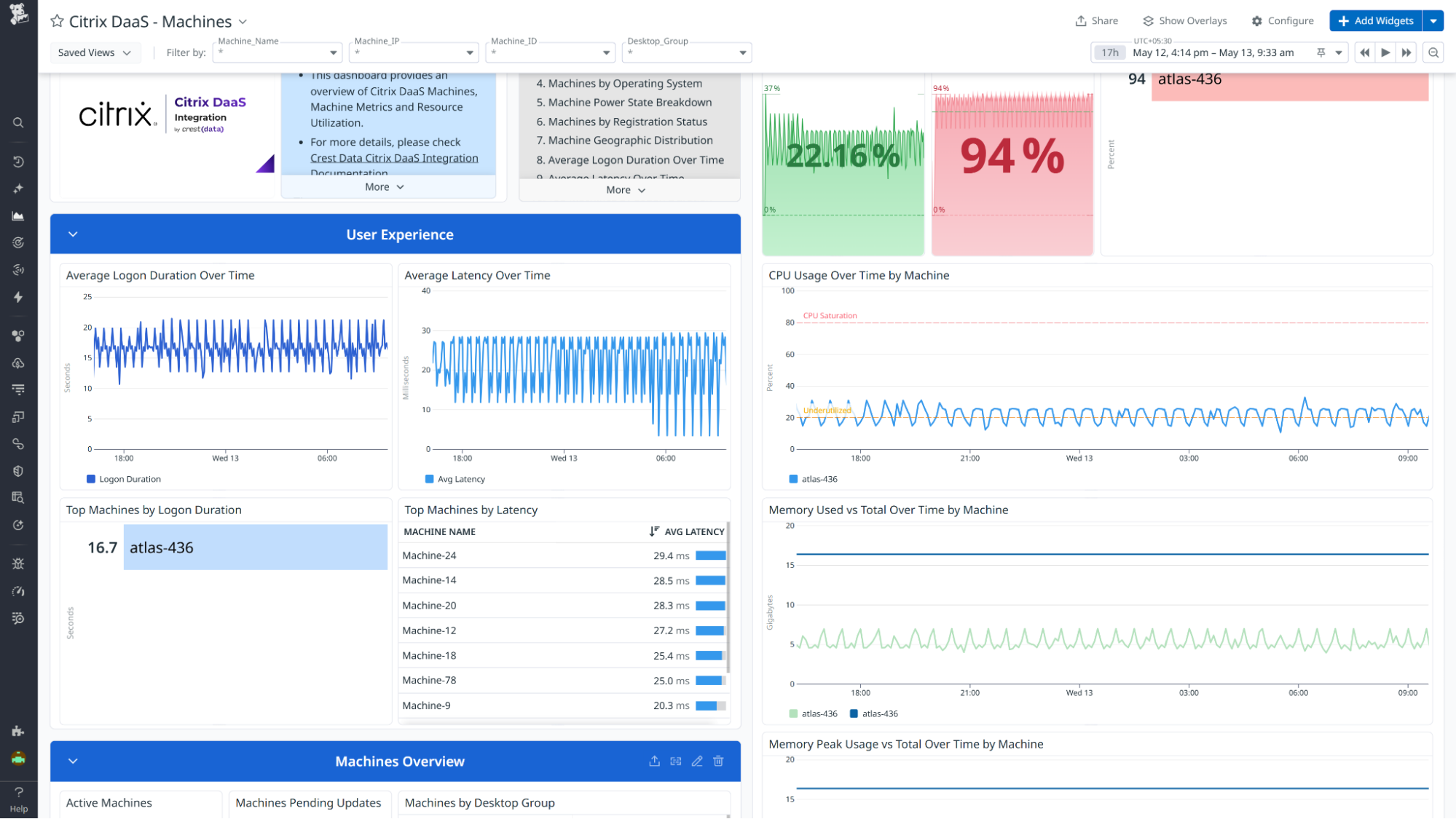
Task: Toggle the pin icon in the time picker
Action: pos(1321,52)
